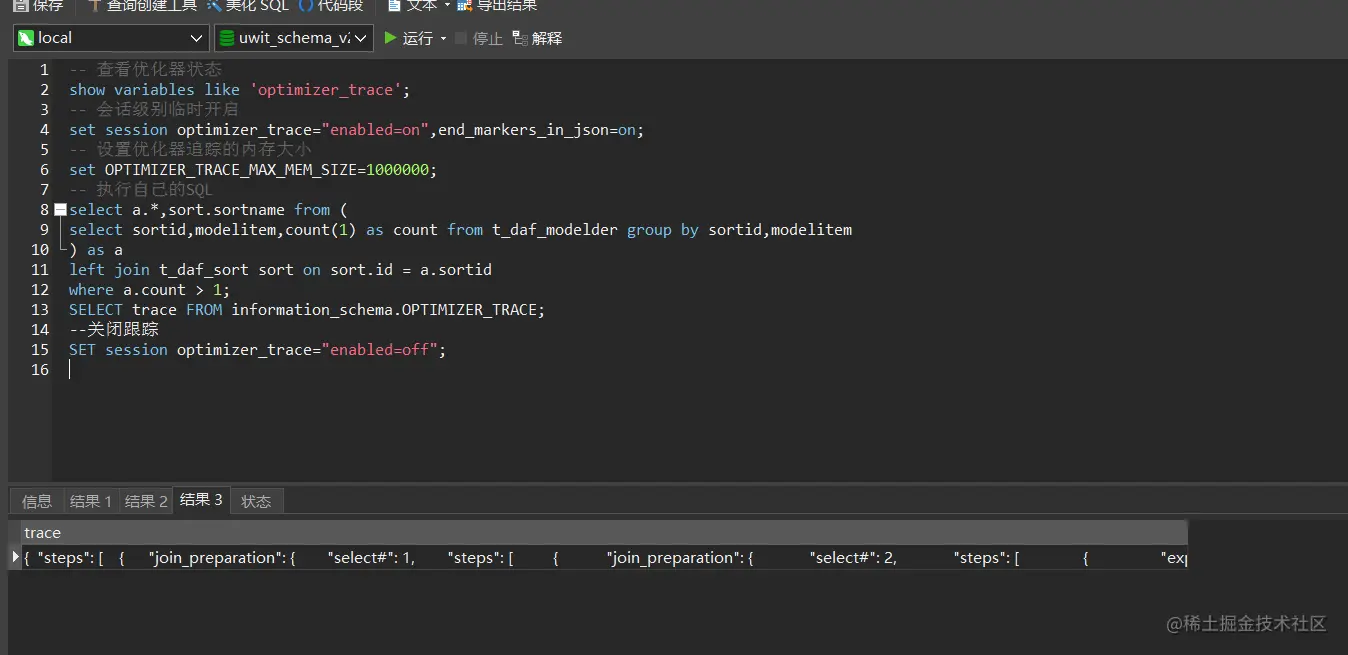Click line number 1 in the gutter
The image size is (1348, 655).
pyautogui.click(x=44, y=70)
